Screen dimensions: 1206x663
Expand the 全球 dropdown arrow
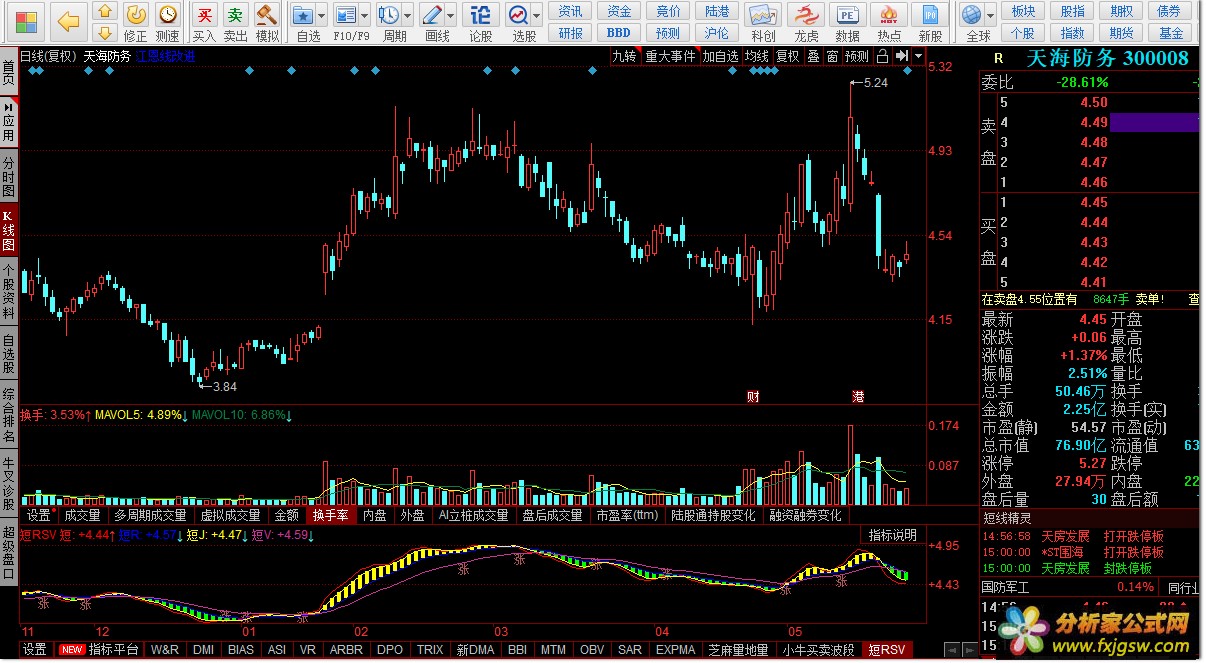pyautogui.click(x=990, y=16)
